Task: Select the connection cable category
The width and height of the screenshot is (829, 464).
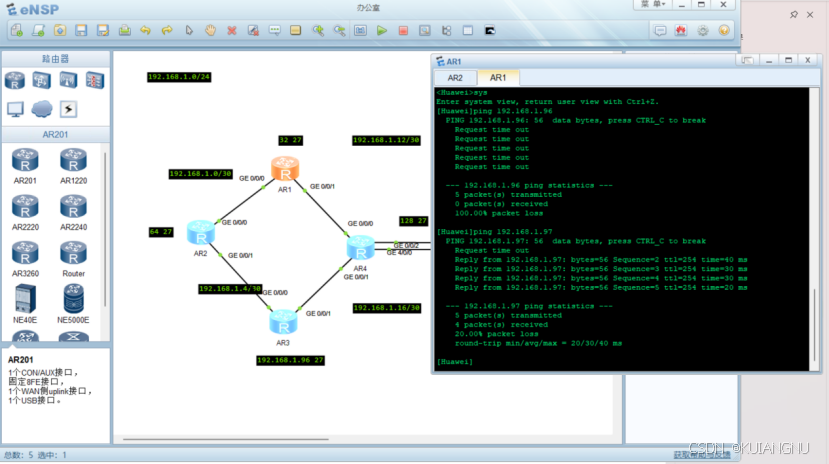Action: coord(68,109)
